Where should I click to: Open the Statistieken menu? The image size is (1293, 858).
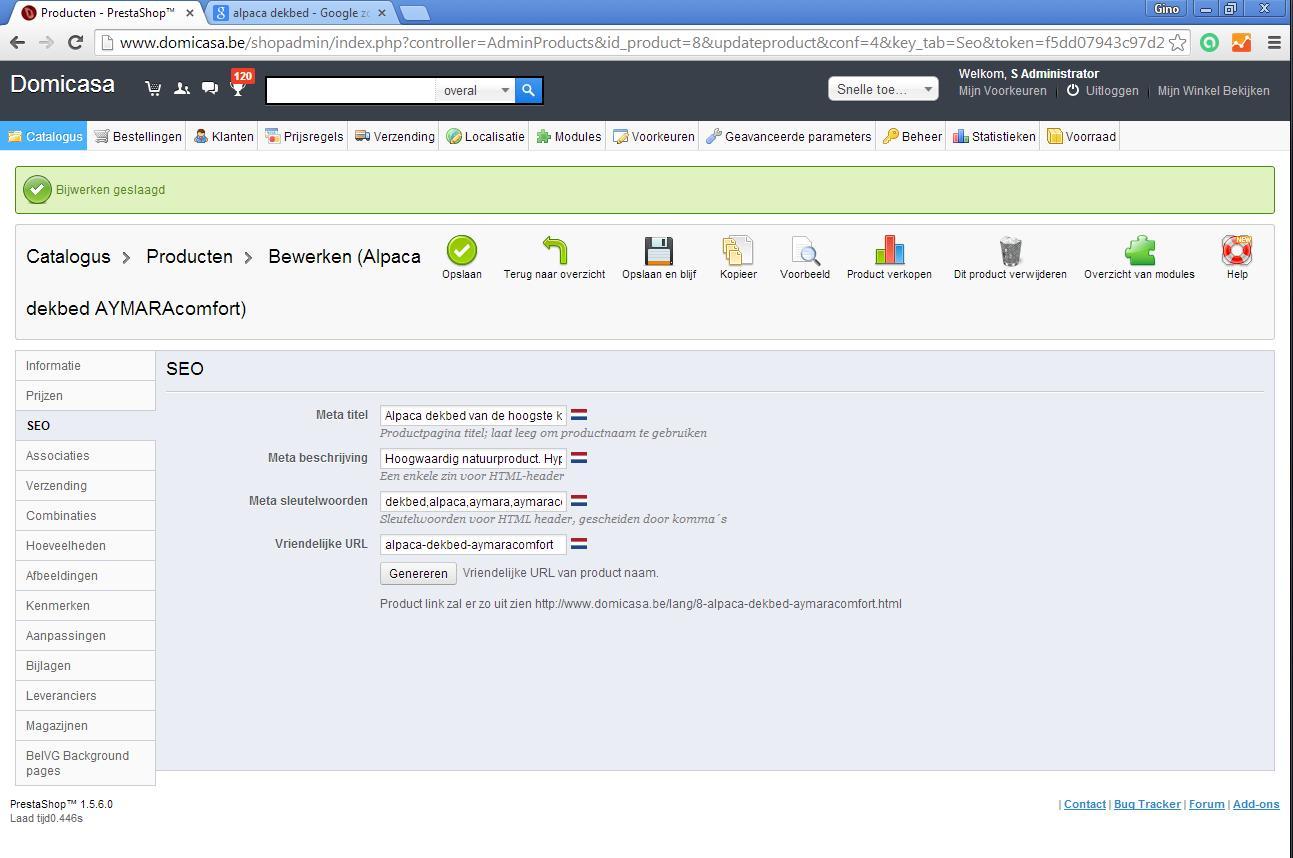coord(994,136)
